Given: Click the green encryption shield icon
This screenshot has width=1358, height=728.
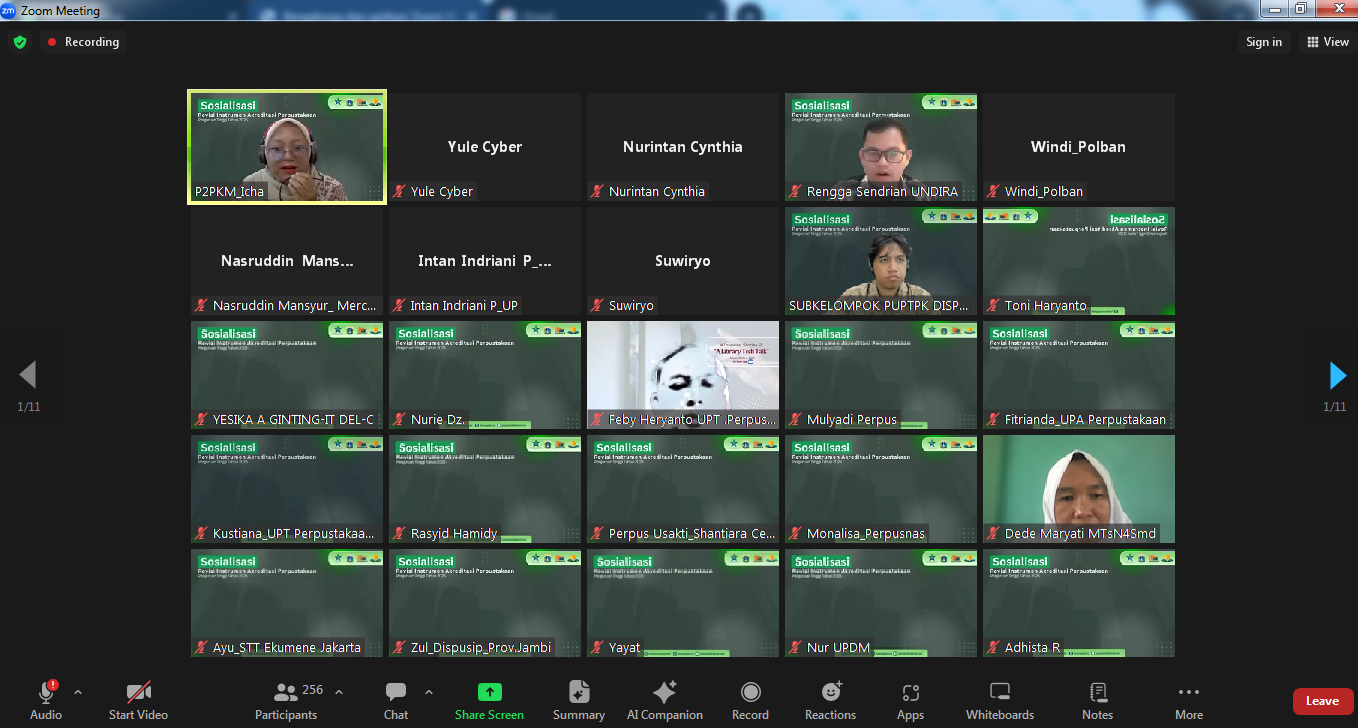Looking at the screenshot, I should [20, 42].
